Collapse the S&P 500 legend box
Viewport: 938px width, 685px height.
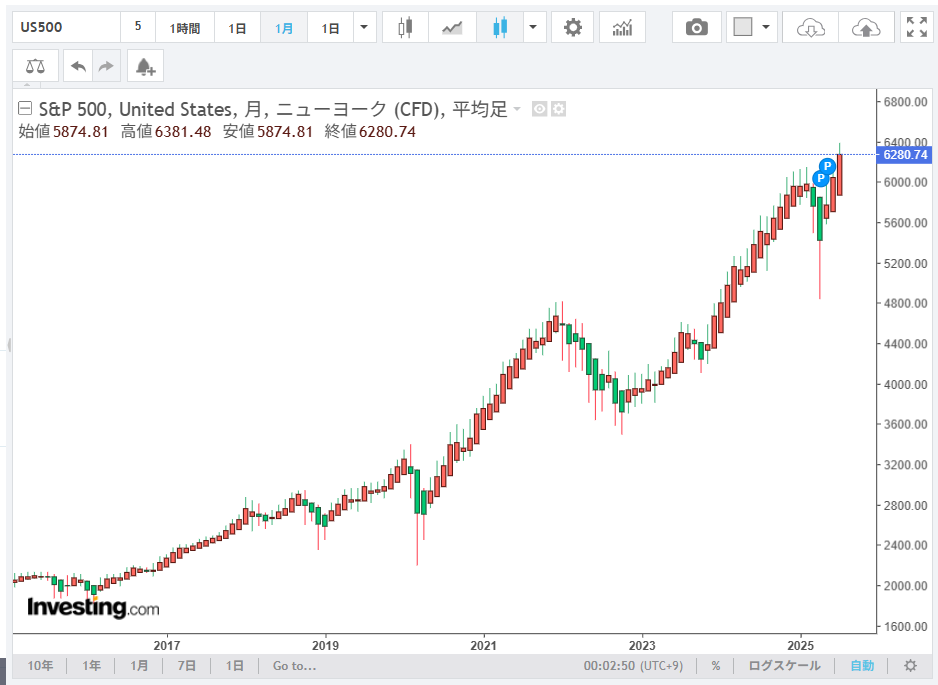click(x=25, y=109)
